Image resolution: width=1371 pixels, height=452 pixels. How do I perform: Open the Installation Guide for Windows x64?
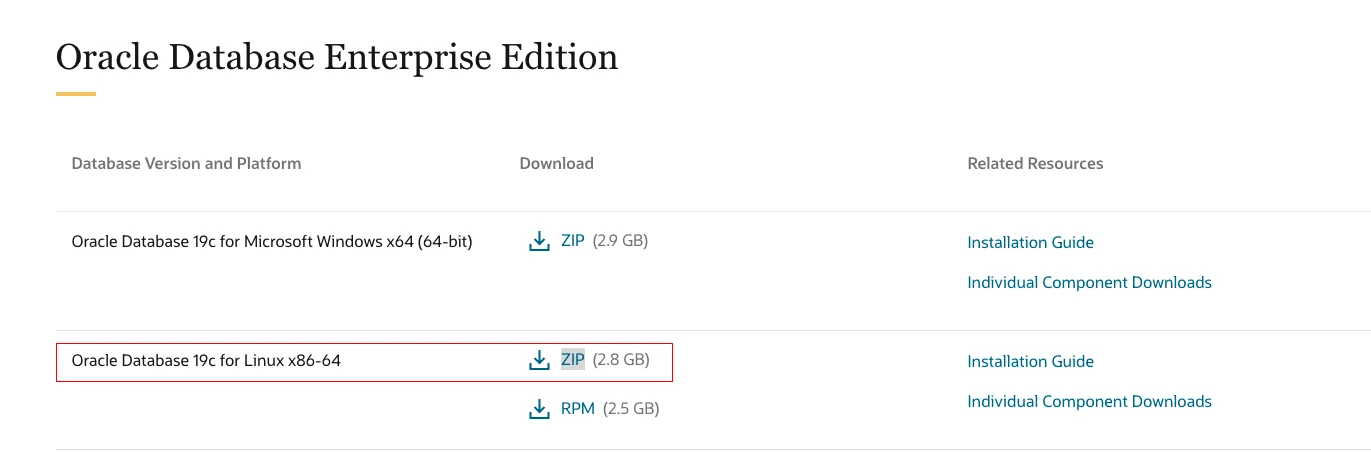pyautogui.click(x=1030, y=242)
